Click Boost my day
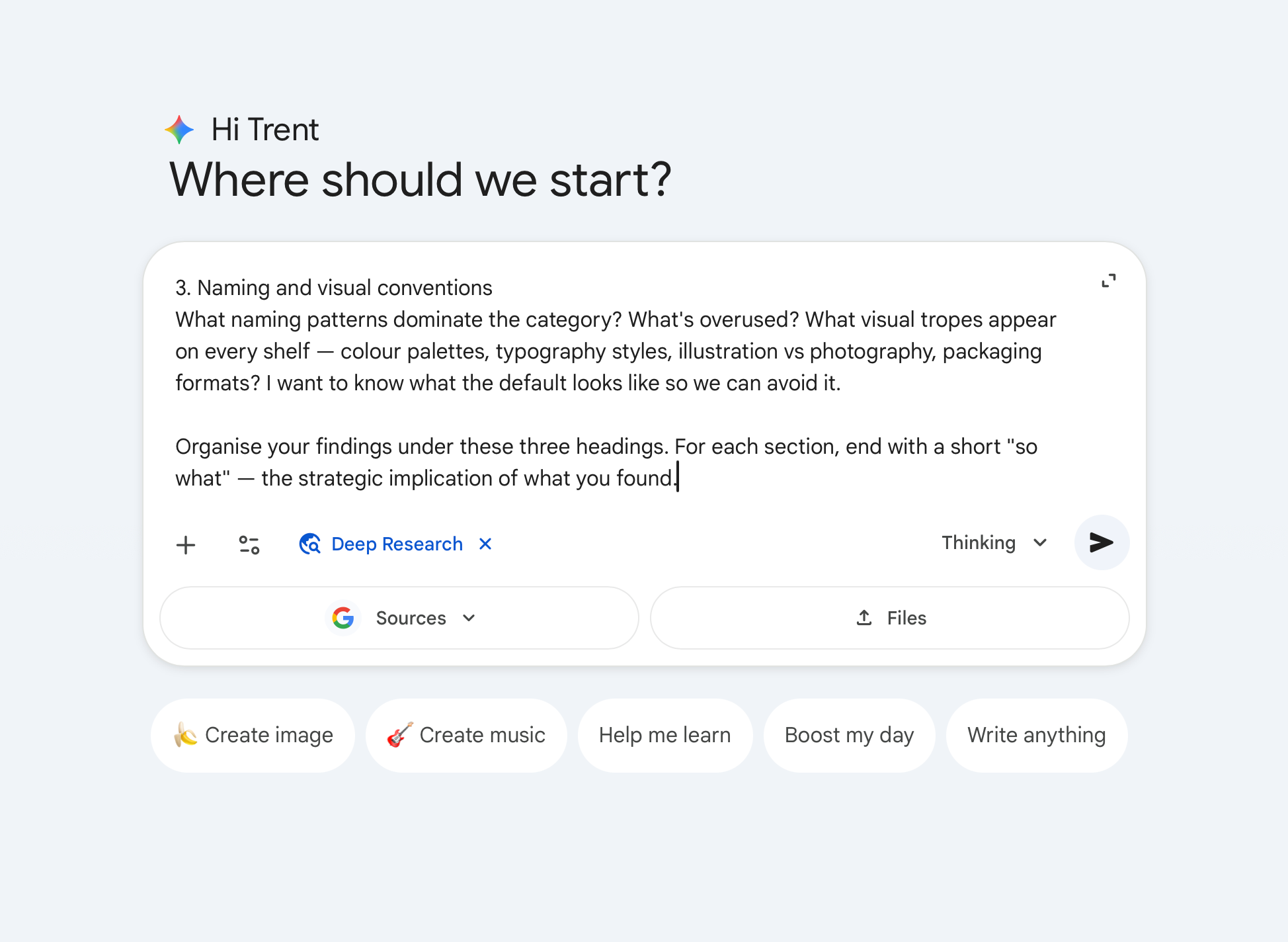This screenshot has width=1288, height=942. 849,735
